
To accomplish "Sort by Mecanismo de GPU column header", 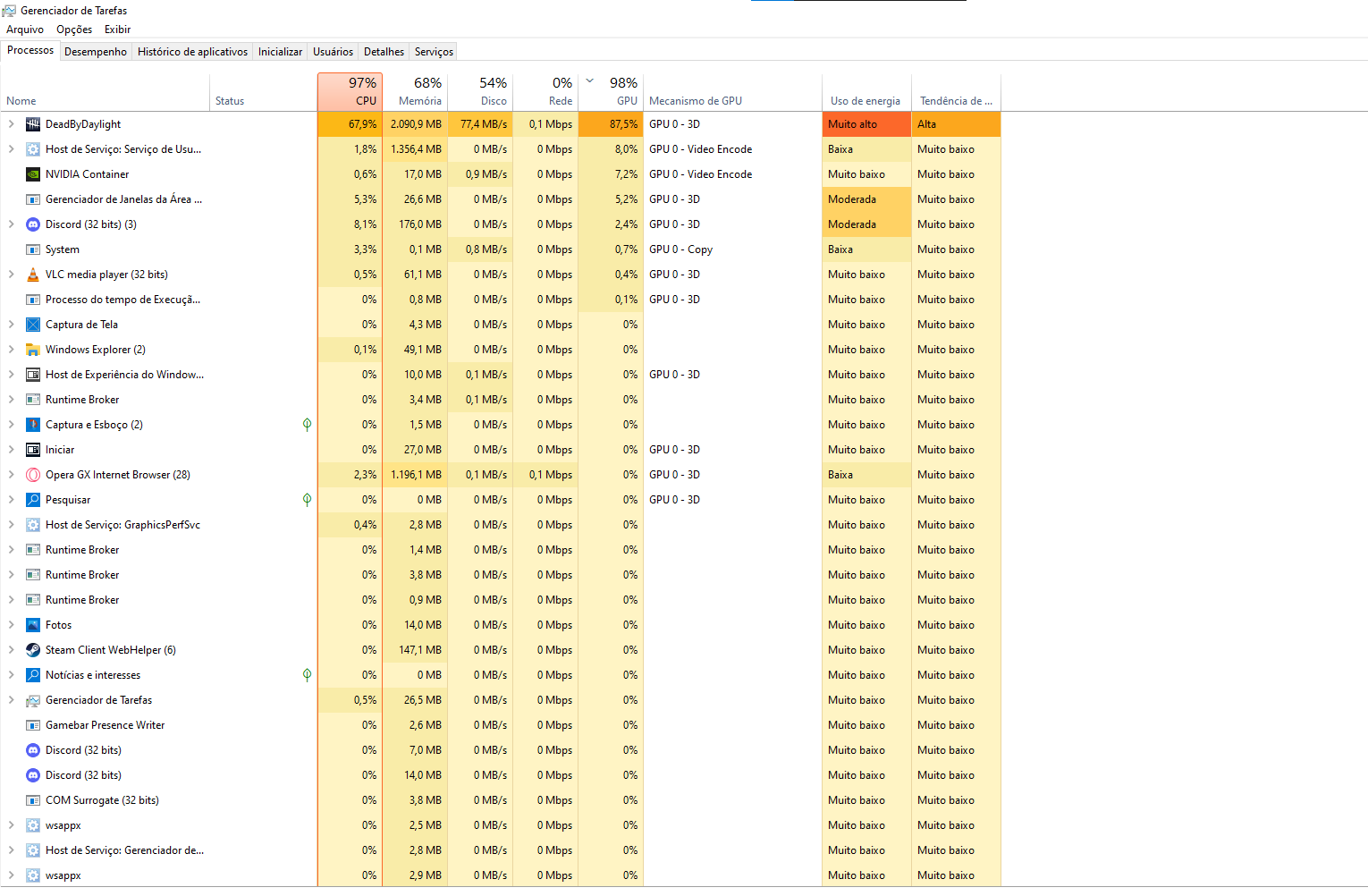I will (732, 92).
